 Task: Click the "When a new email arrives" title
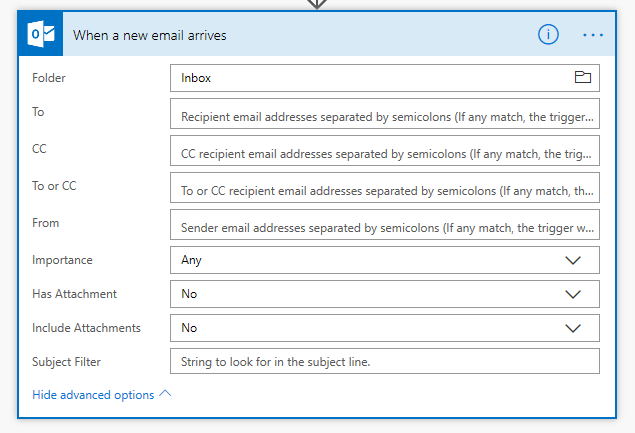pyautogui.click(x=150, y=35)
